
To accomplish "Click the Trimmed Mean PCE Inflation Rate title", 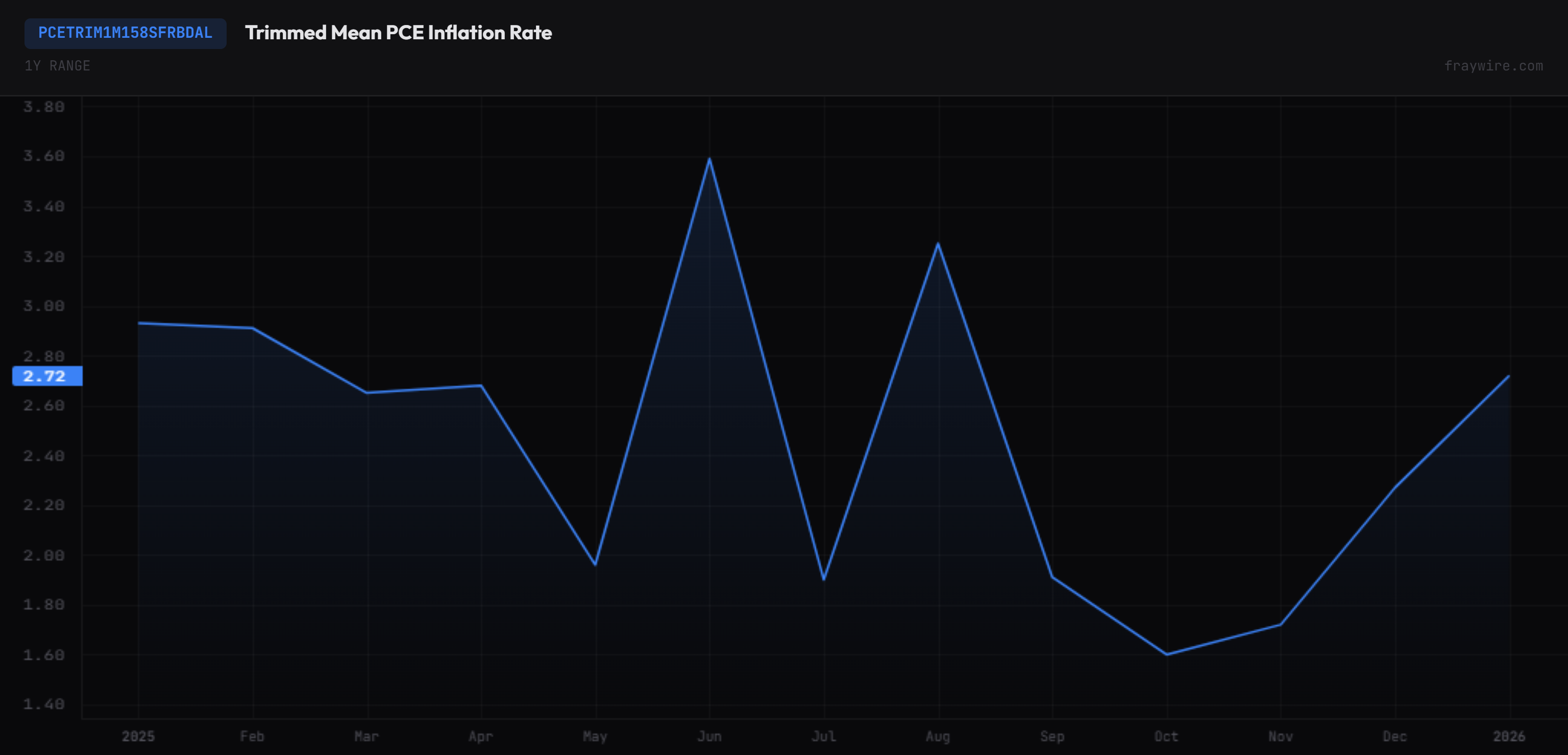I will click(398, 33).
